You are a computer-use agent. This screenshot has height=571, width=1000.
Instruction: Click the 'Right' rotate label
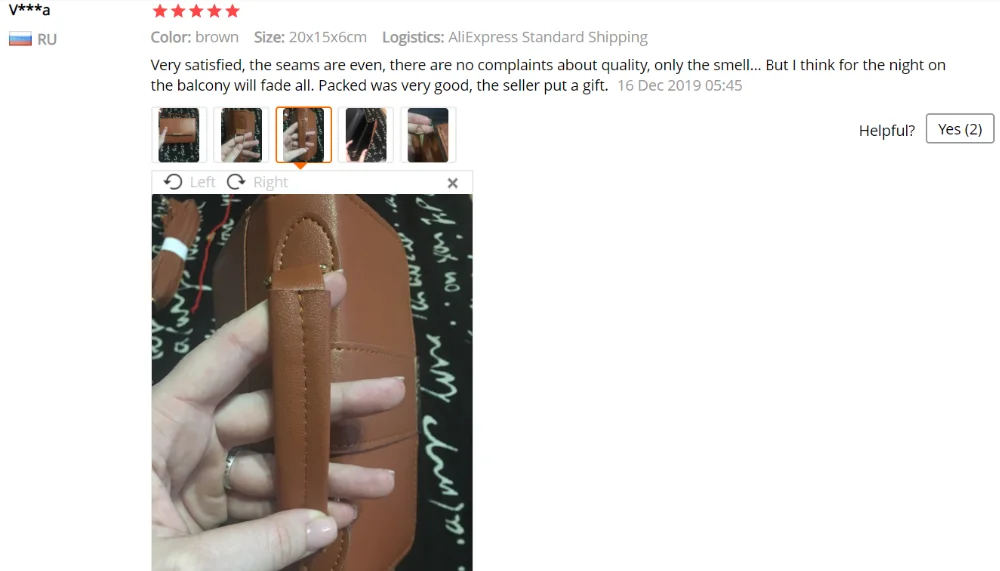[x=270, y=182]
